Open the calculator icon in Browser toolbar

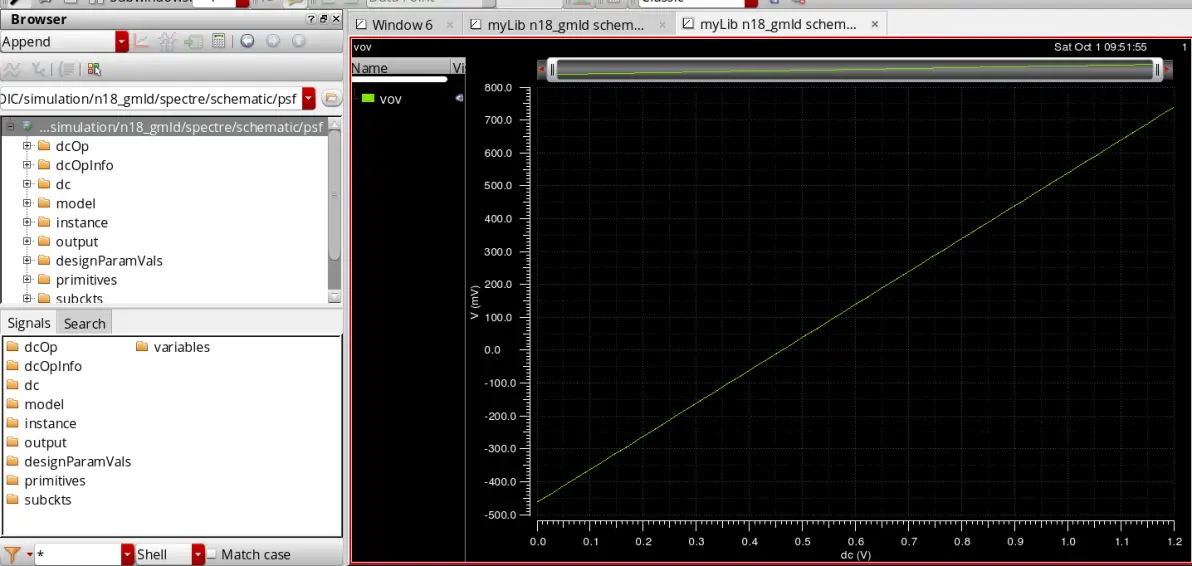pyautogui.click(x=219, y=42)
